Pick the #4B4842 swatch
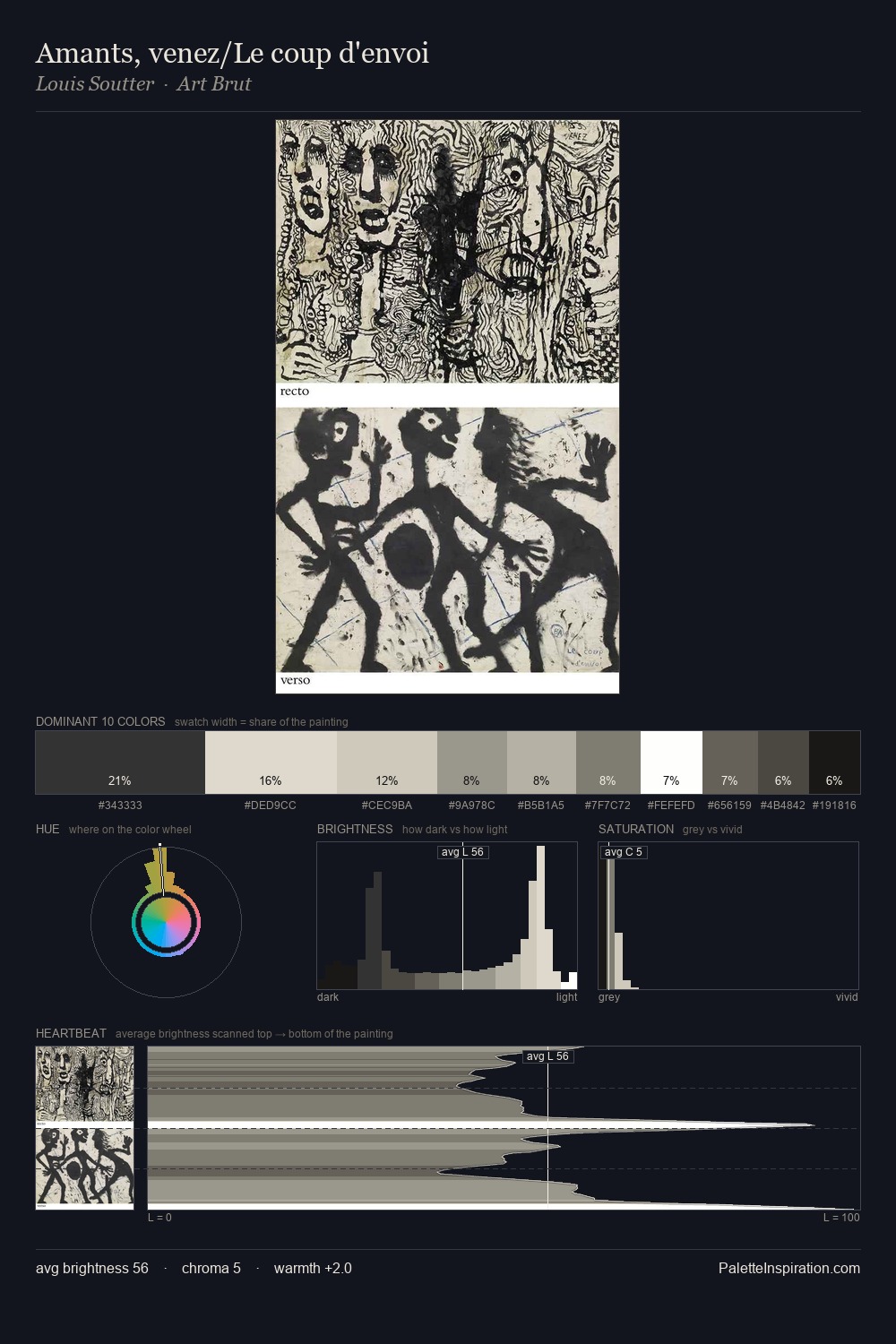Viewport: 896px width, 1344px height. coord(783,762)
